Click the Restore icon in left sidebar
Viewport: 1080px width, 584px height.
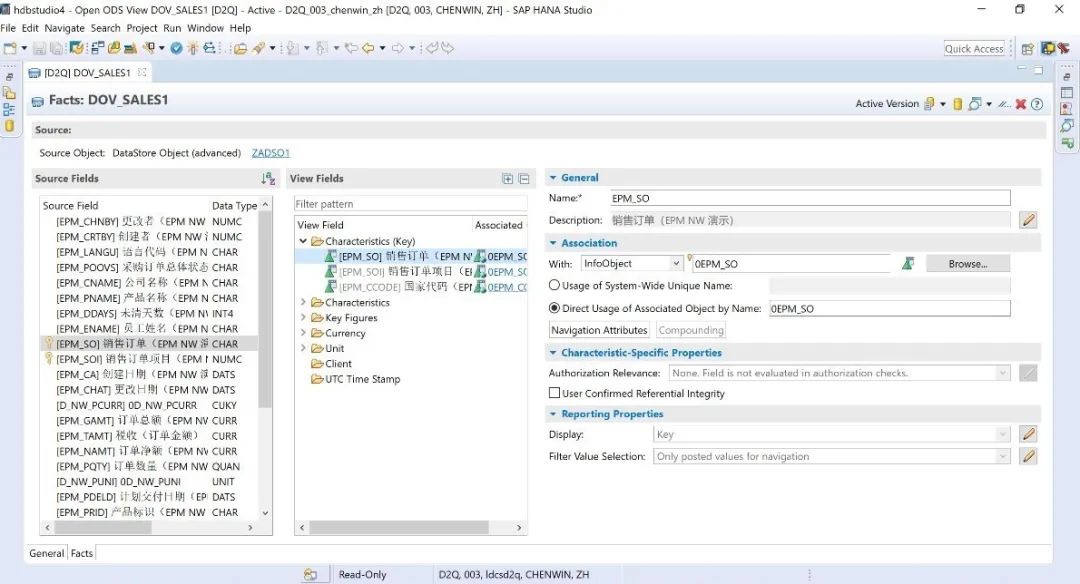[x=10, y=77]
